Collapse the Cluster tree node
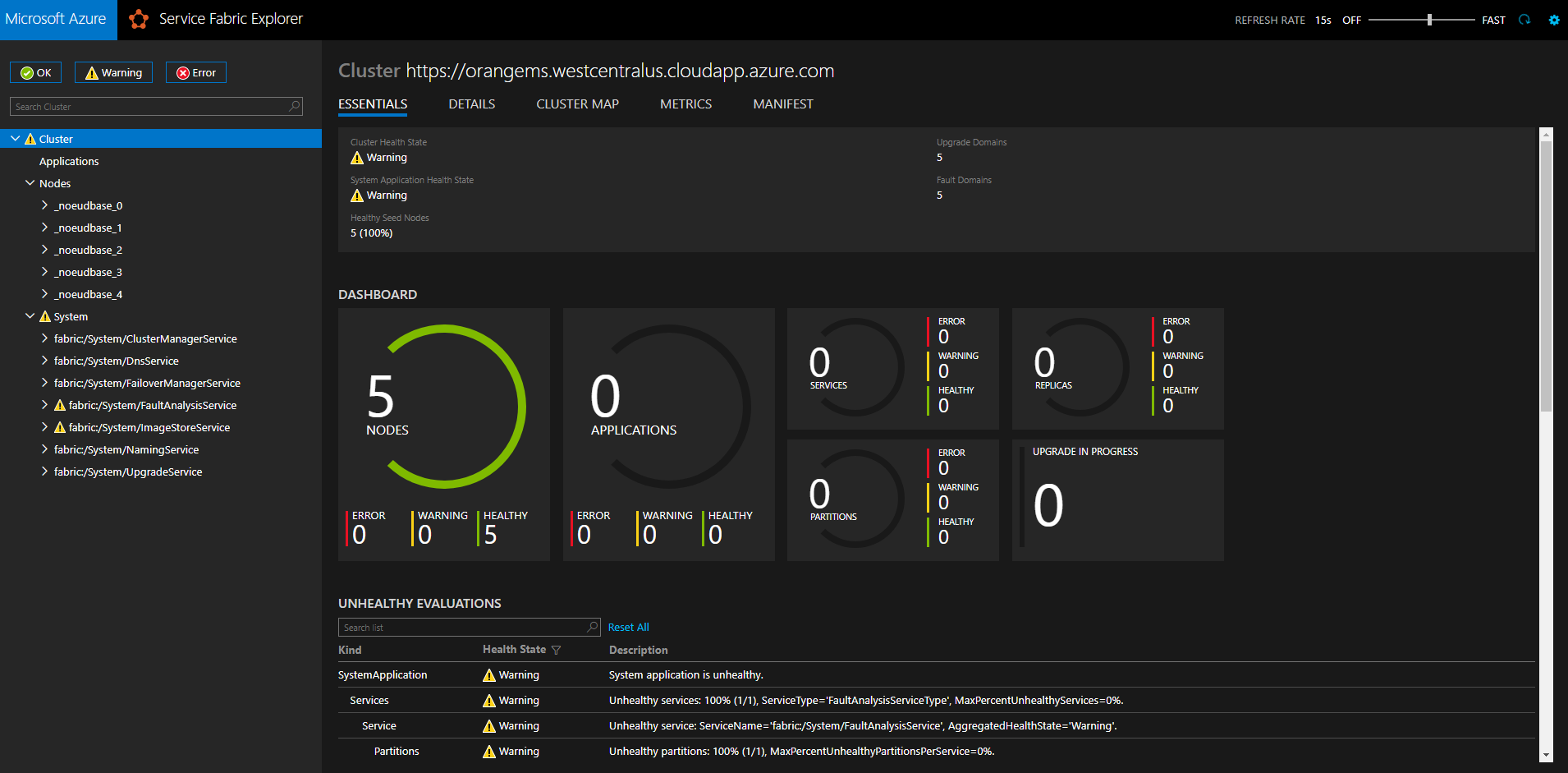Image resolution: width=1568 pixels, height=773 pixels. pyautogui.click(x=16, y=139)
